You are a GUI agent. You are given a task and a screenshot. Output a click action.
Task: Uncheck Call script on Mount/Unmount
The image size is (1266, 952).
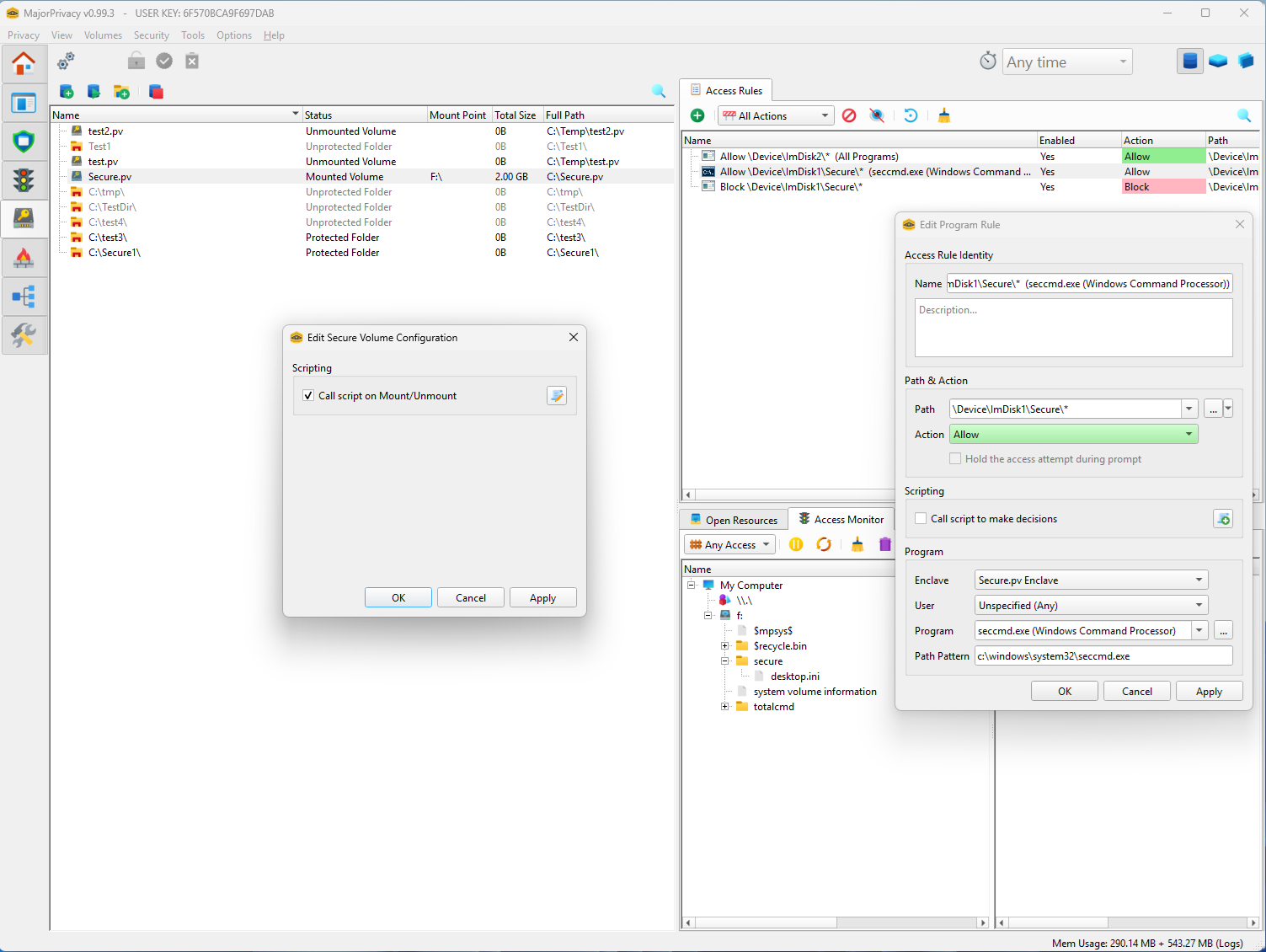[308, 396]
